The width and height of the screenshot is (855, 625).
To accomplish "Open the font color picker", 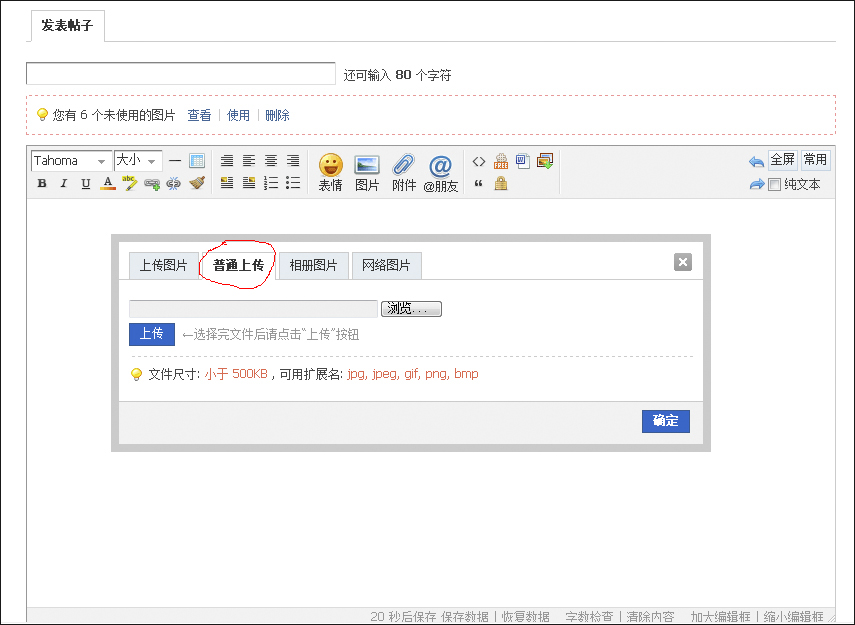I will 108,183.
